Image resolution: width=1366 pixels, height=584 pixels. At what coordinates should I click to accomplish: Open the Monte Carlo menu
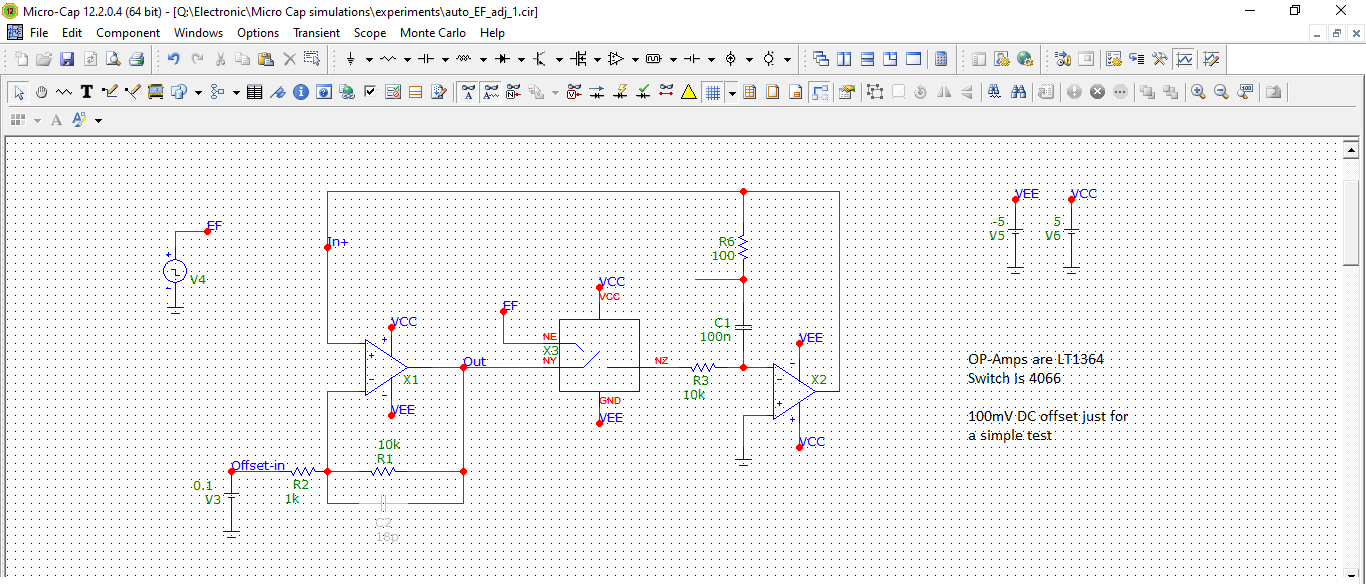point(432,33)
